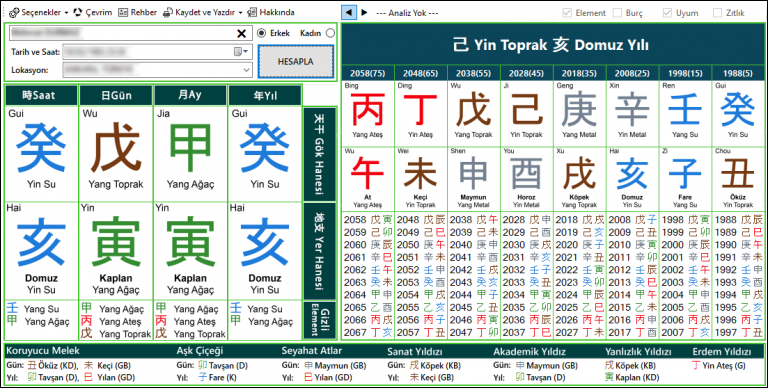Screen dimensions: 768x388
Task: Expand the Lokasyon combo box
Action: [x=246, y=70]
